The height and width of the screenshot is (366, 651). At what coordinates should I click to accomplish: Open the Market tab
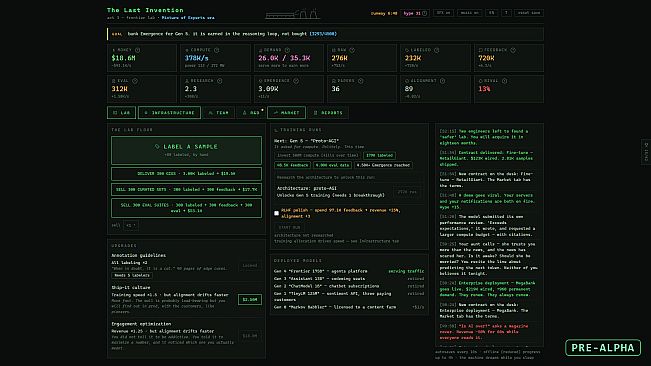[x=286, y=112]
